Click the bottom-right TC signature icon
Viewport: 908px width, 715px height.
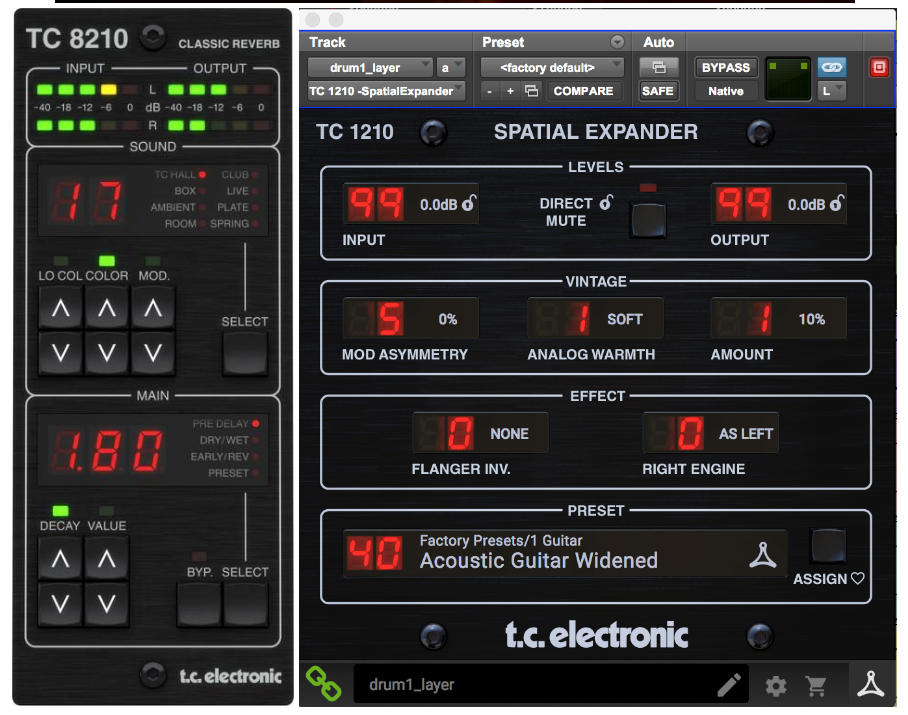click(x=871, y=684)
